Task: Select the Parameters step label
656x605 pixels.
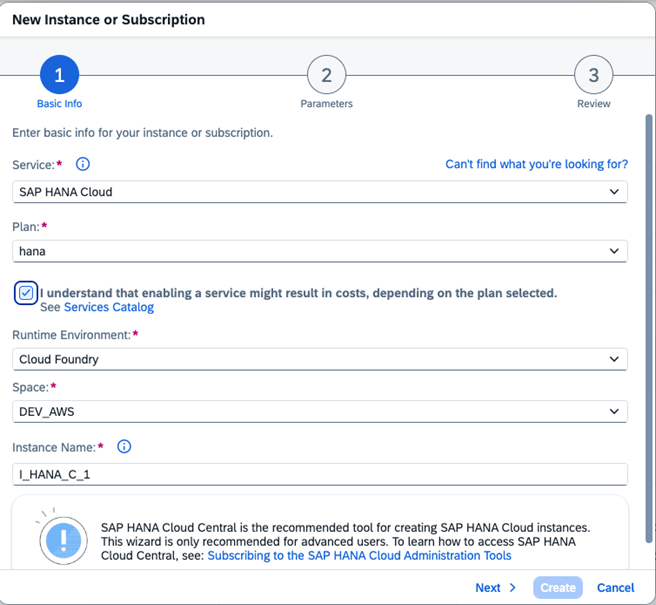Action: (x=326, y=104)
